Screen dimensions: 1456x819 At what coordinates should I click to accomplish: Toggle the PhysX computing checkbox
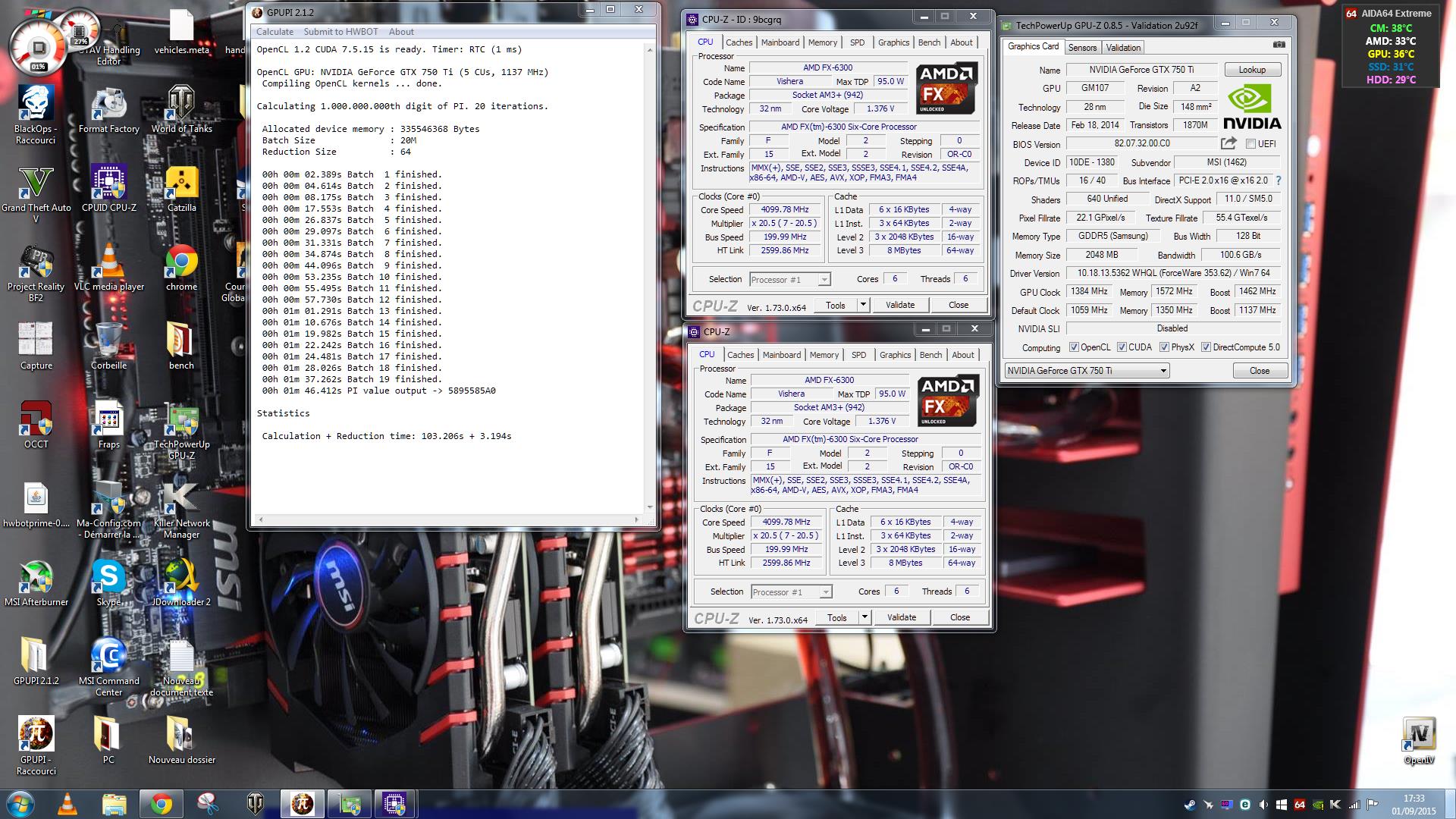(1164, 347)
